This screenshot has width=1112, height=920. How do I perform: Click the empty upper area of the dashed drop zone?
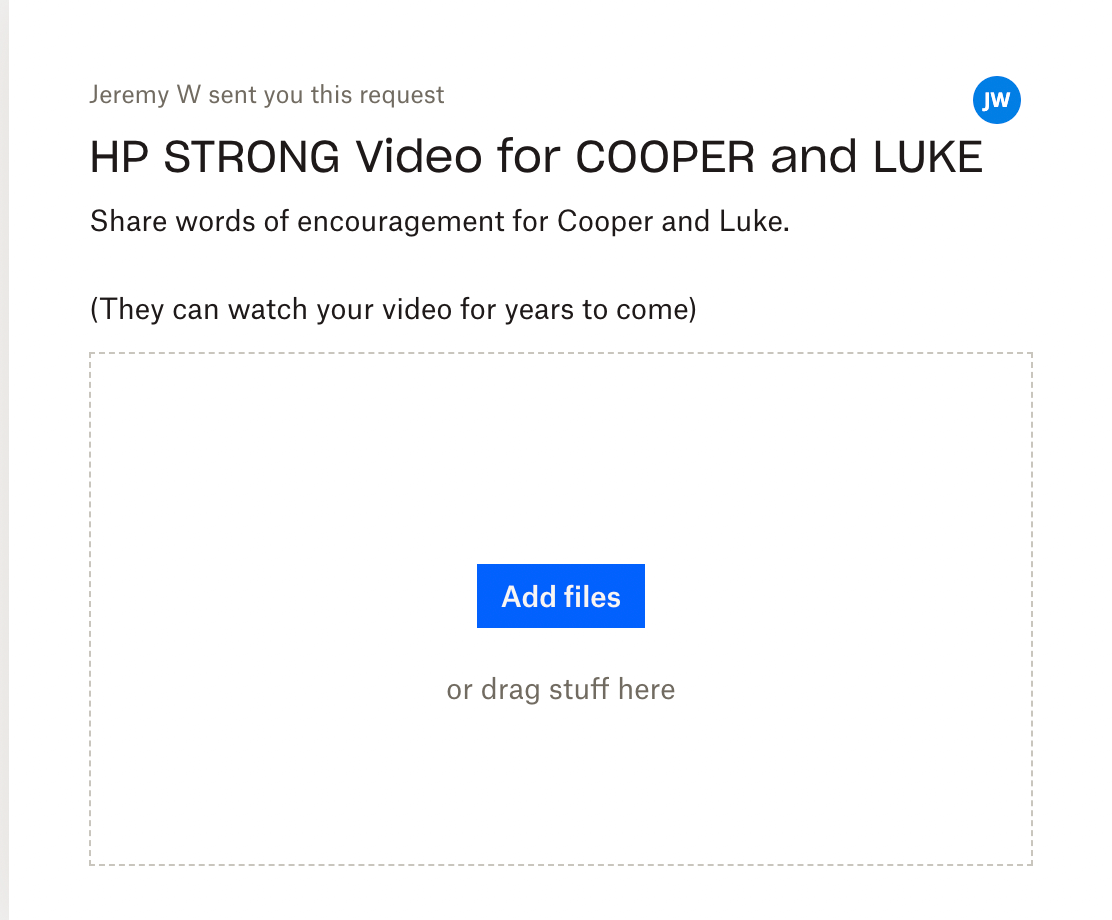tap(560, 454)
